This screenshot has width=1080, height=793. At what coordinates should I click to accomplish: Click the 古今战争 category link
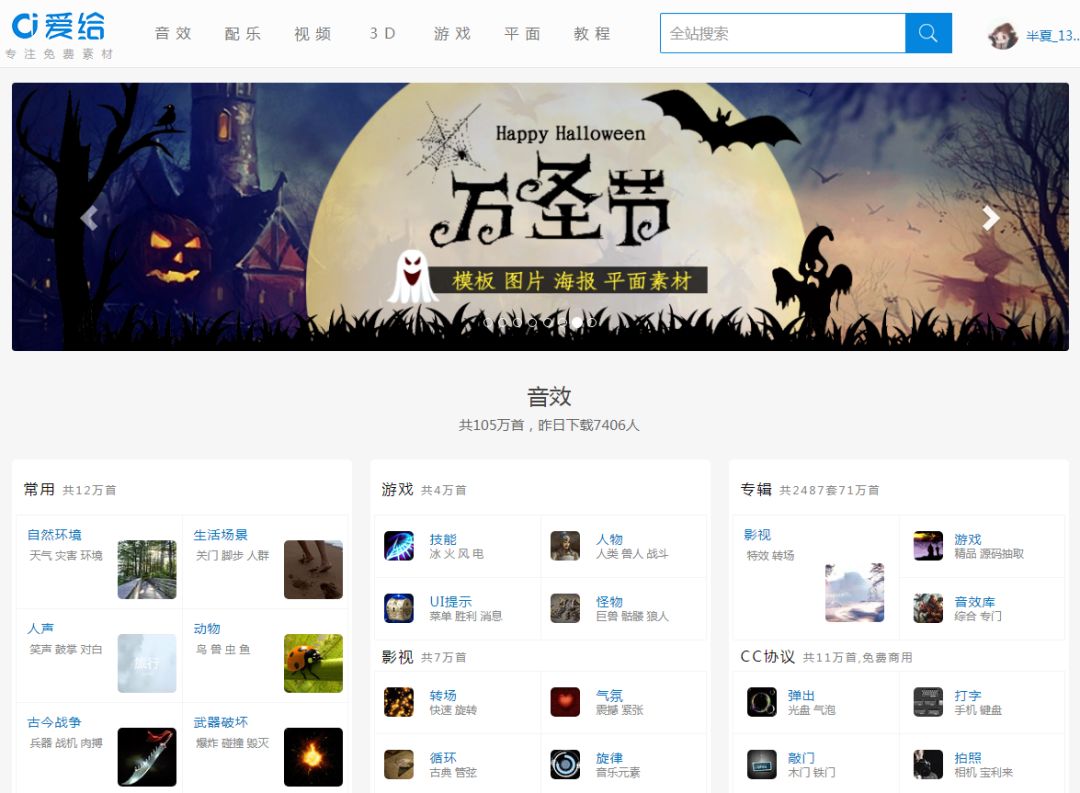(54, 722)
